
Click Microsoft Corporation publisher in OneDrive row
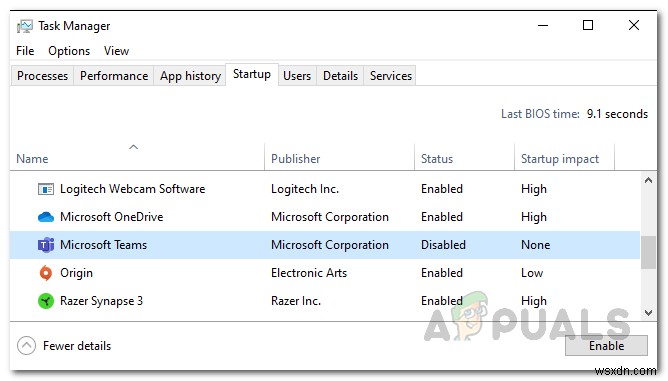click(330, 217)
